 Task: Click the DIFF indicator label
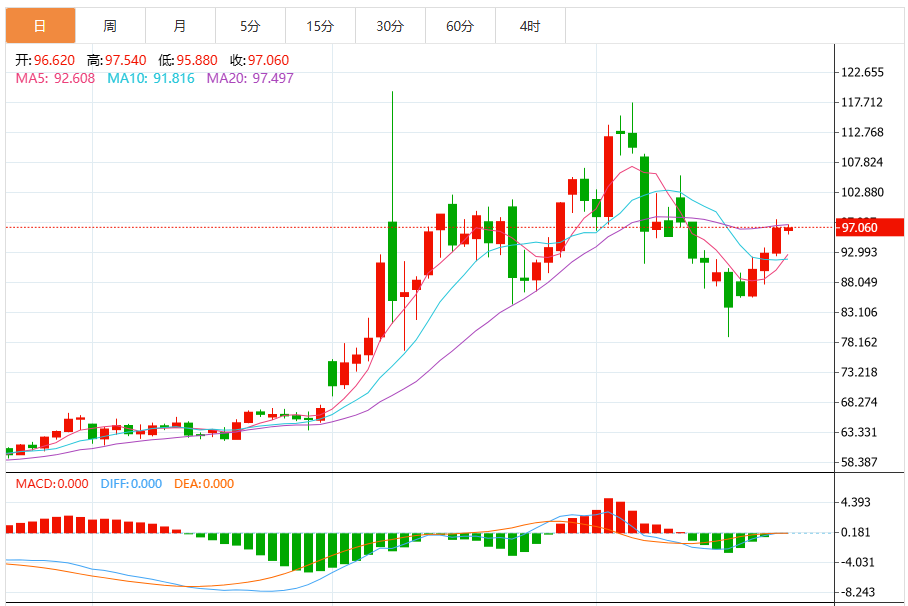[x=131, y=484]
